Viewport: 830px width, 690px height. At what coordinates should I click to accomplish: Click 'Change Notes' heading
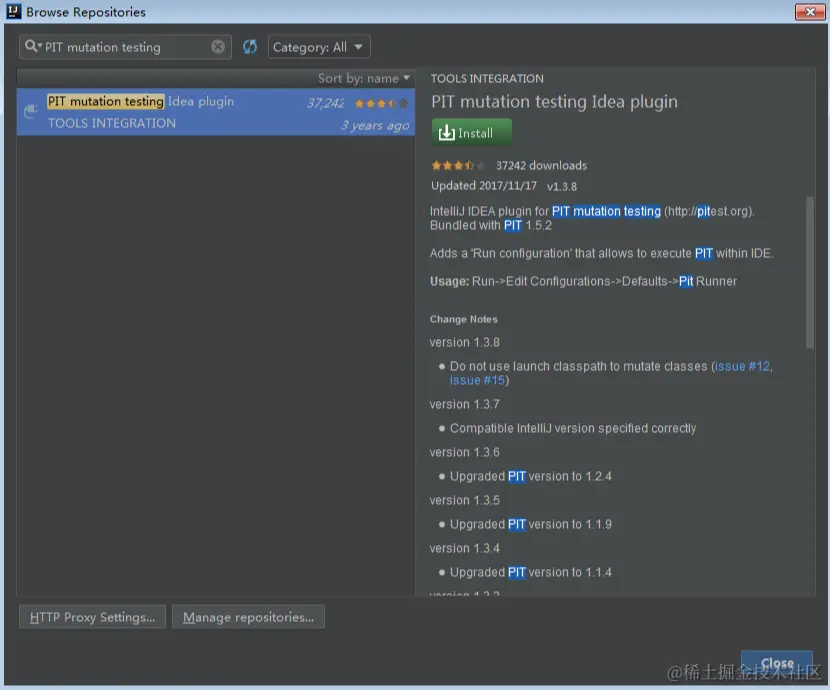tap(464, 319)
